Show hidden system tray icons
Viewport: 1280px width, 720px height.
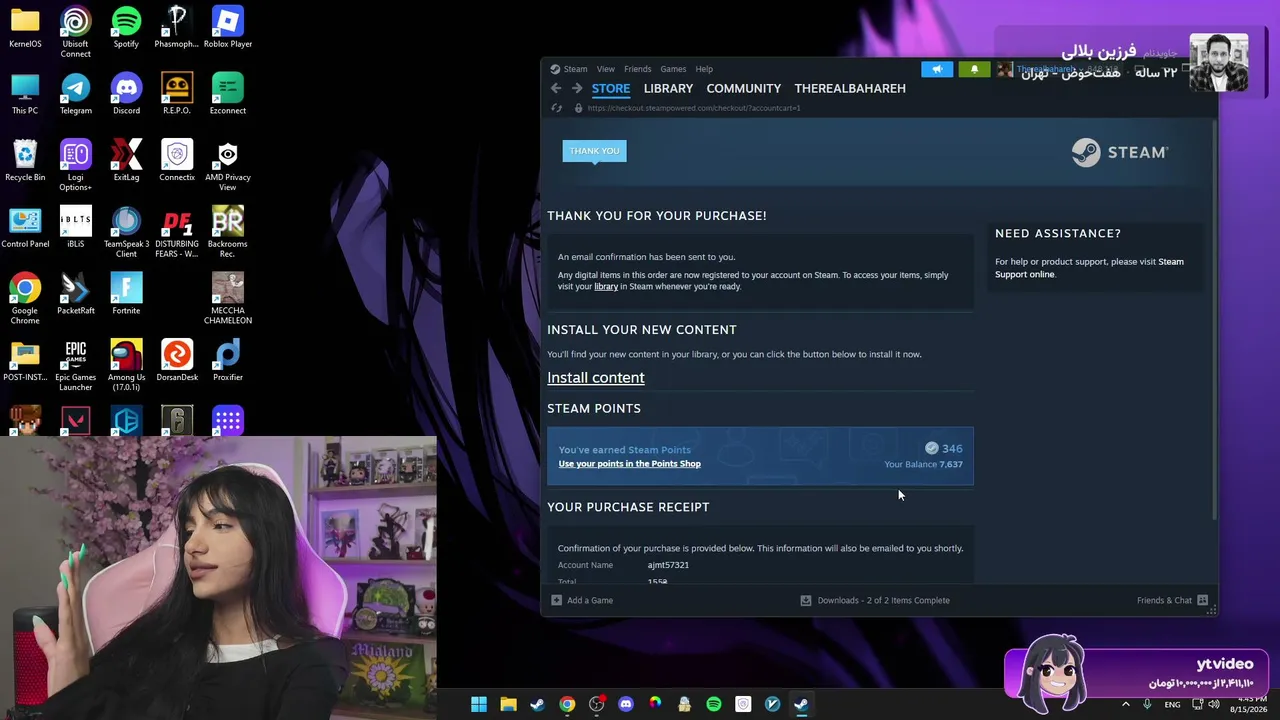click(1126, 704)
